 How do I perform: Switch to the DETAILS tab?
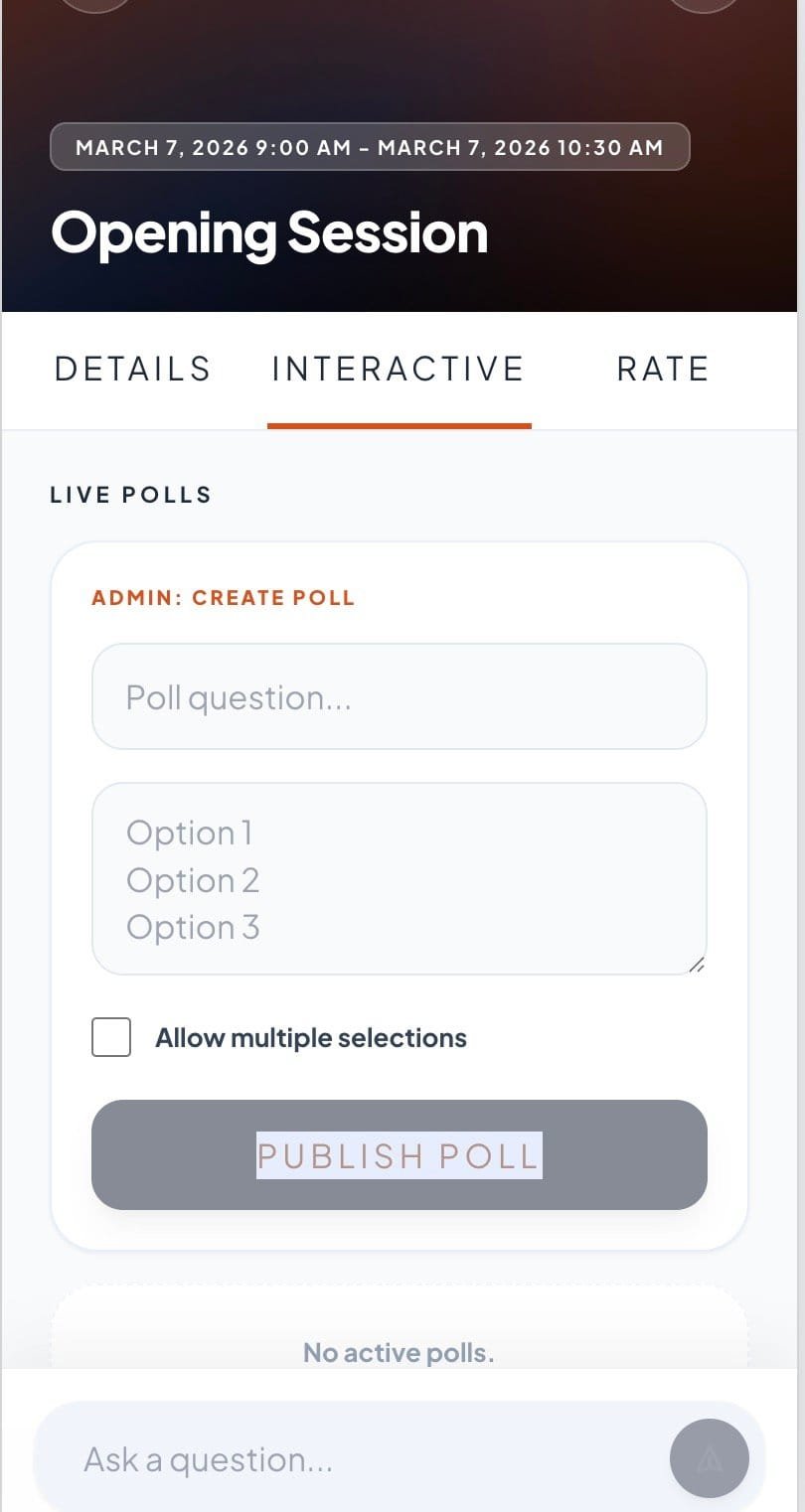(131, 369)
